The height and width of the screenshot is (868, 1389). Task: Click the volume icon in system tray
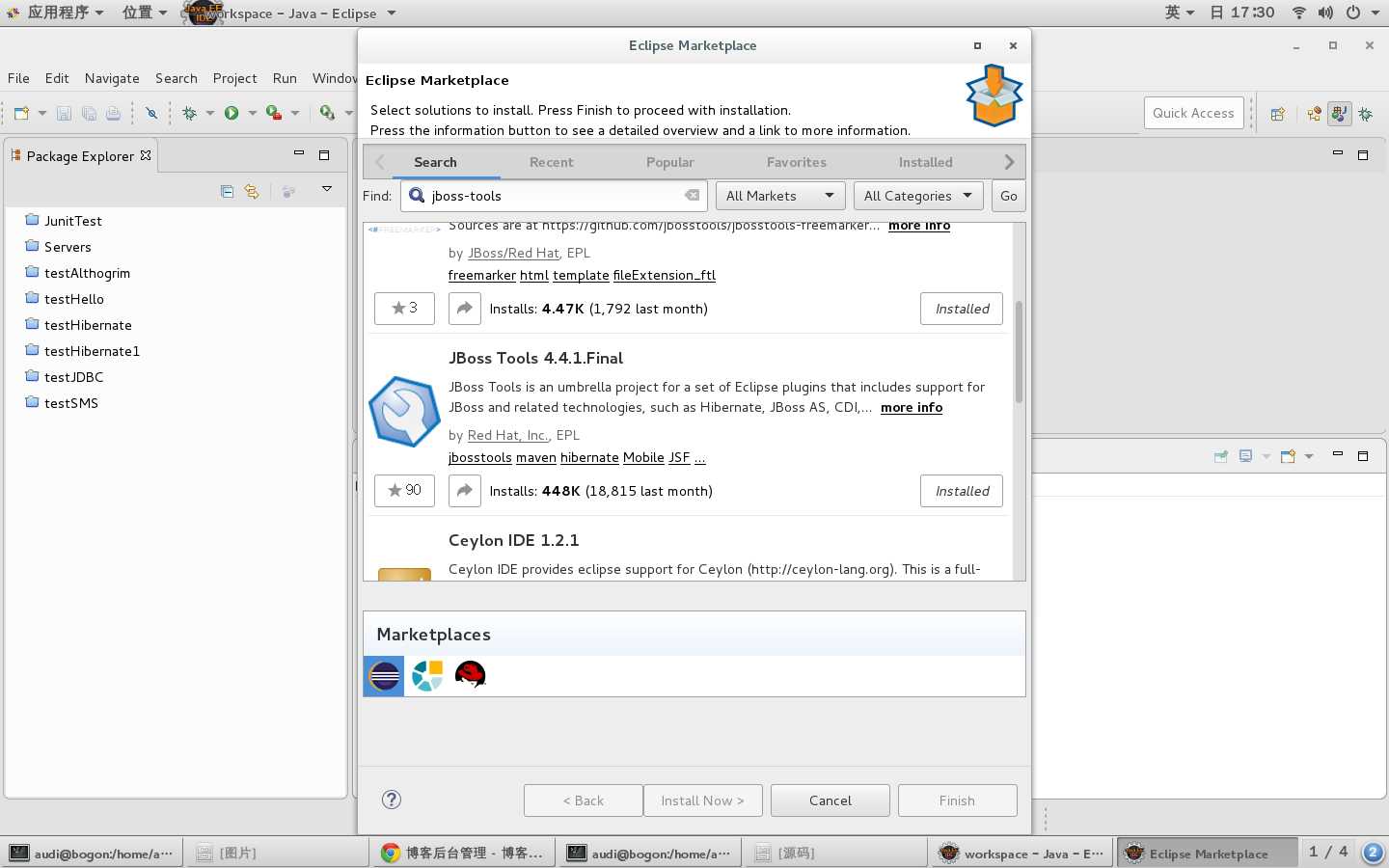(1325, 13)
